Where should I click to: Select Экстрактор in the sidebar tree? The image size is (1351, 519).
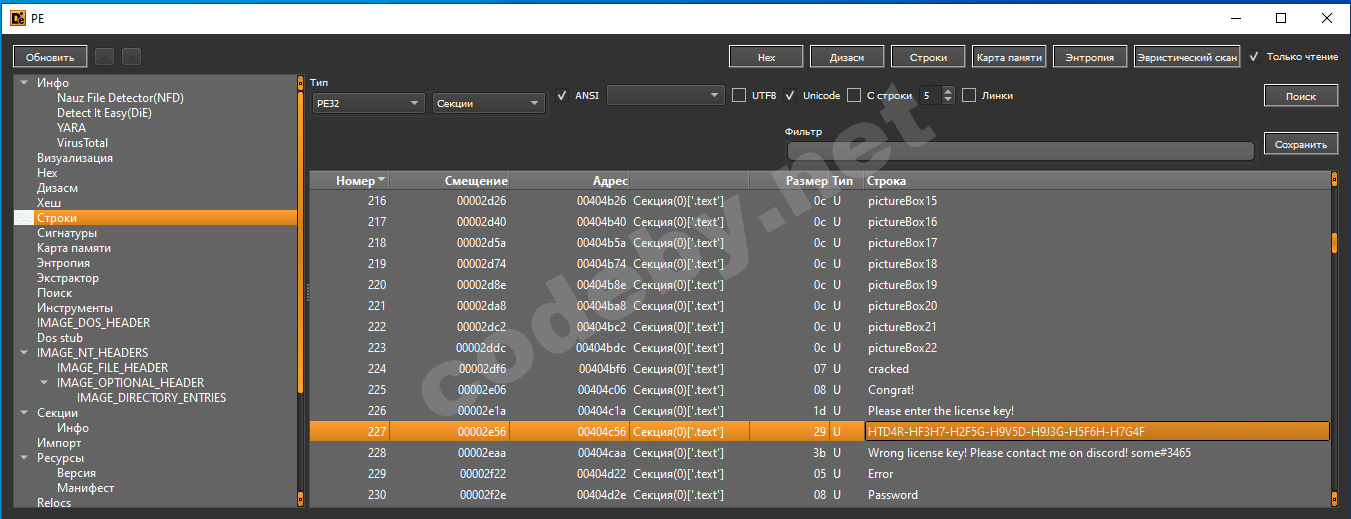pyautogui.click(x=68, y=278)
